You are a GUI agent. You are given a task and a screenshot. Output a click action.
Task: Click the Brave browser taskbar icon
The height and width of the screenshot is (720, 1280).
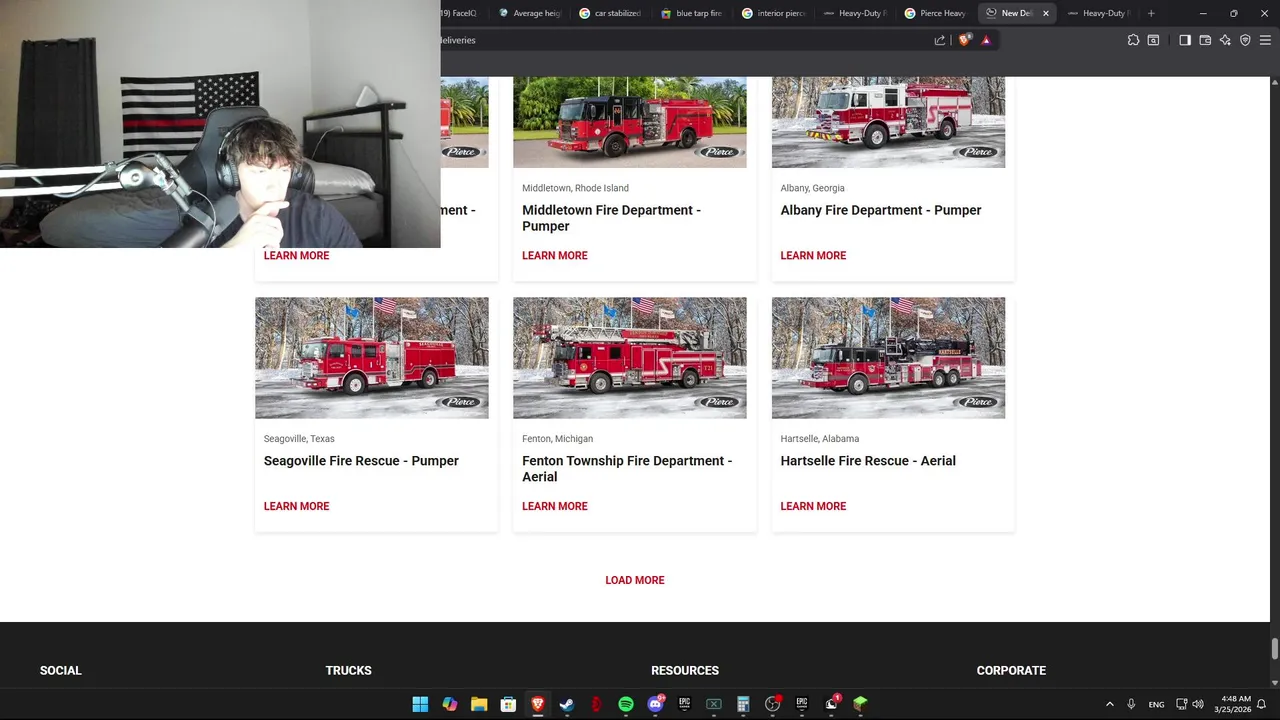point(538,704)
